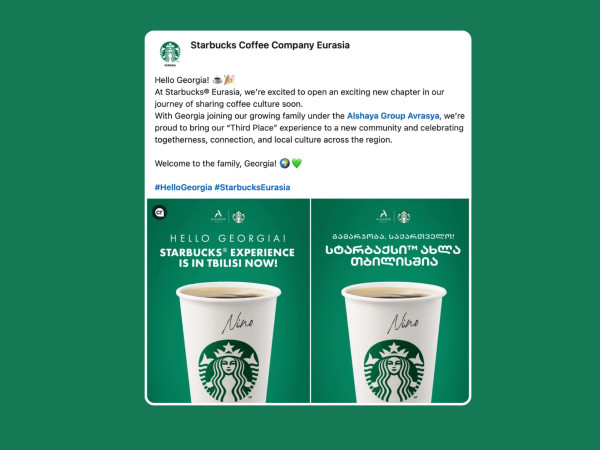This screenshot has height=450, width=600.
Task: Click the small Starbucks logo atop the Georgian poster
Action: (x=404, y=217)
